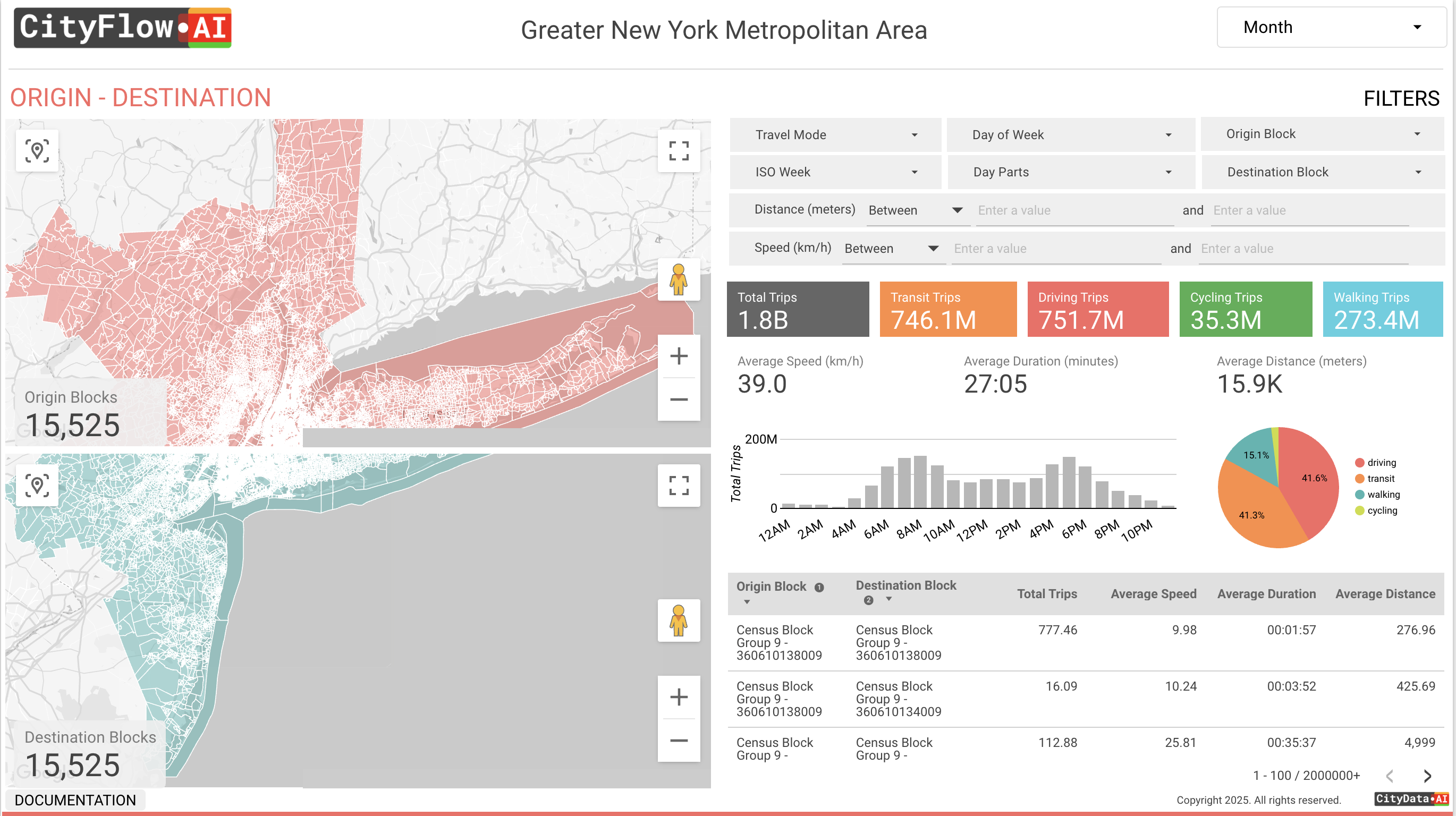Open the Day Parts filter
This screenshot has height=816, width=1456.
(1071, 172)
